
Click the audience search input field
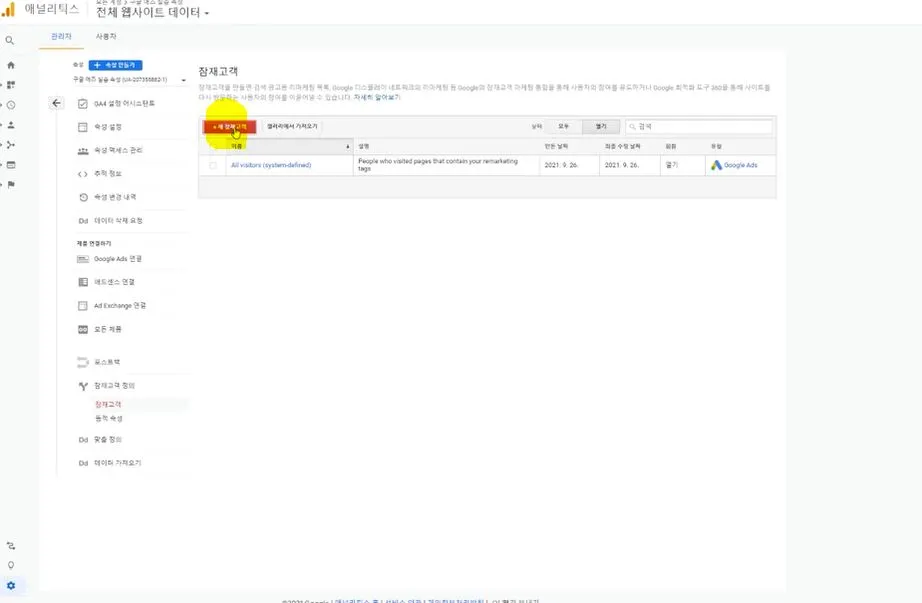coord(699,126)
